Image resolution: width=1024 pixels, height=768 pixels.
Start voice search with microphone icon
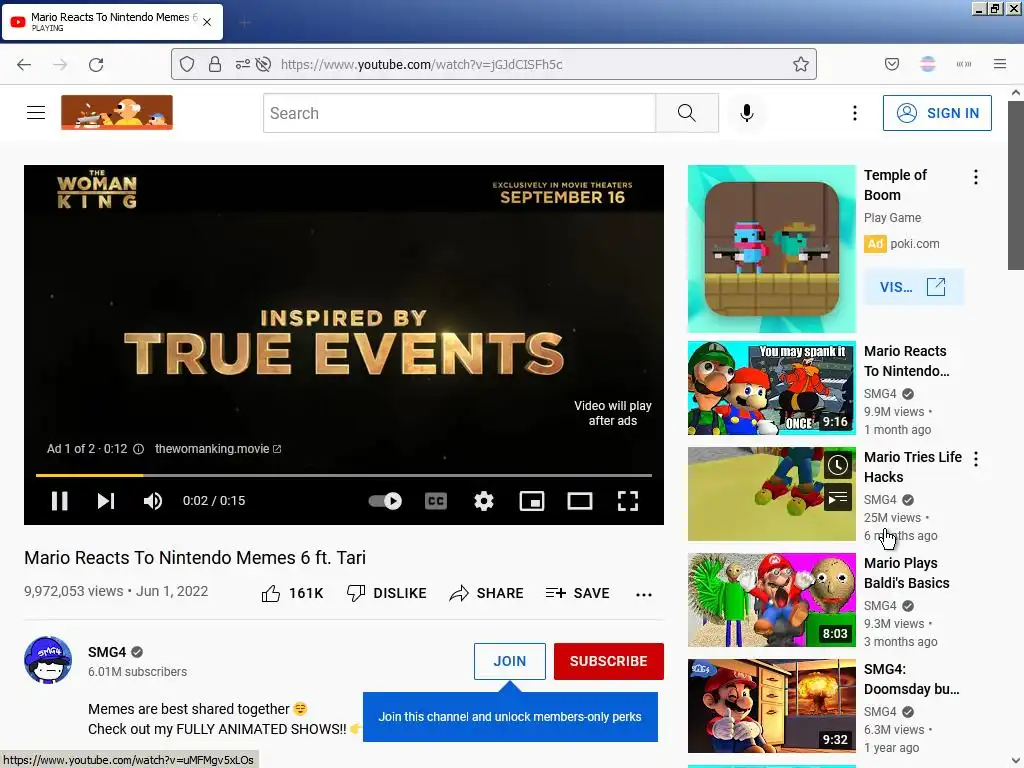coord(747,113)
